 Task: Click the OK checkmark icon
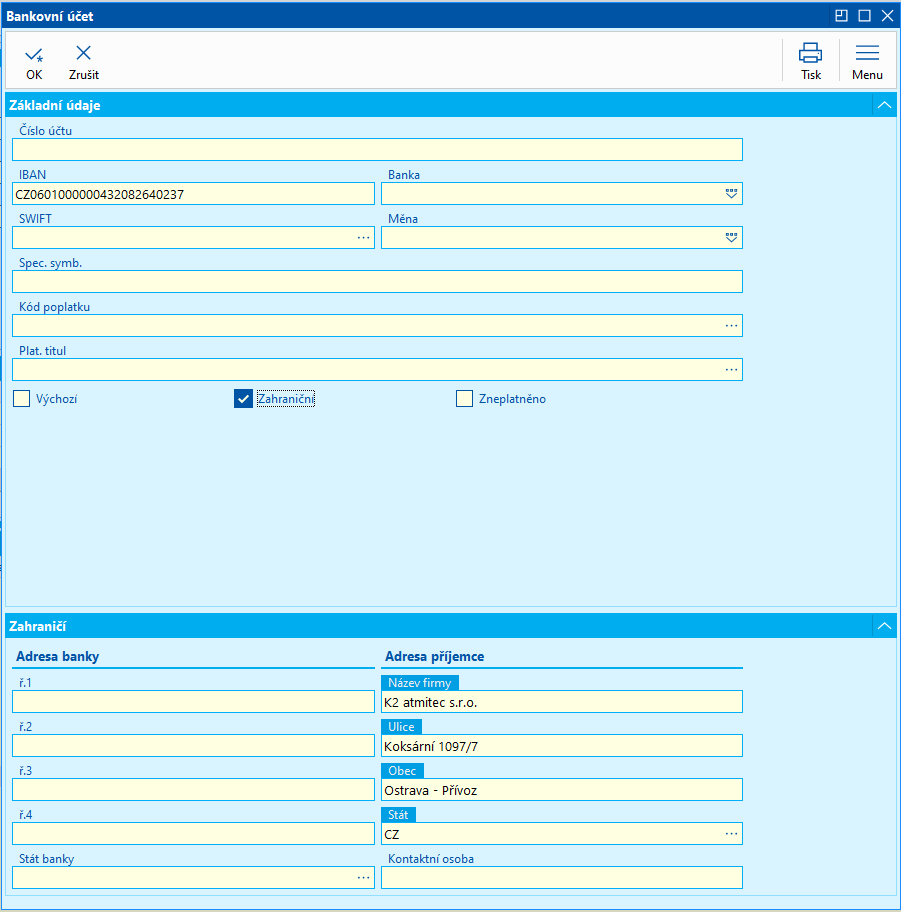[x=34, y=54]
